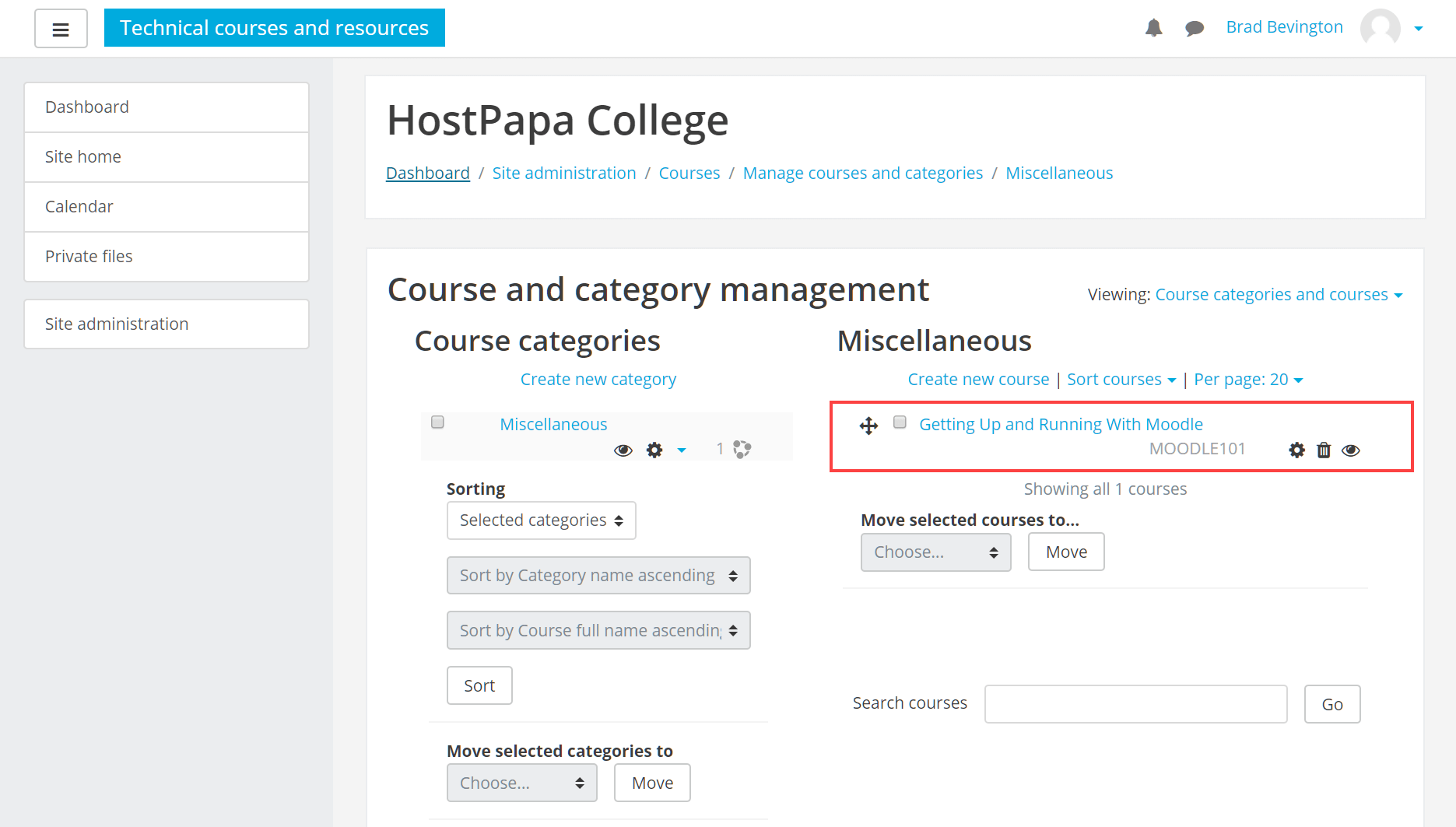The image size is (1456, 827).
Task: Click move handle for Moodle course
Action: click(868, 426)
